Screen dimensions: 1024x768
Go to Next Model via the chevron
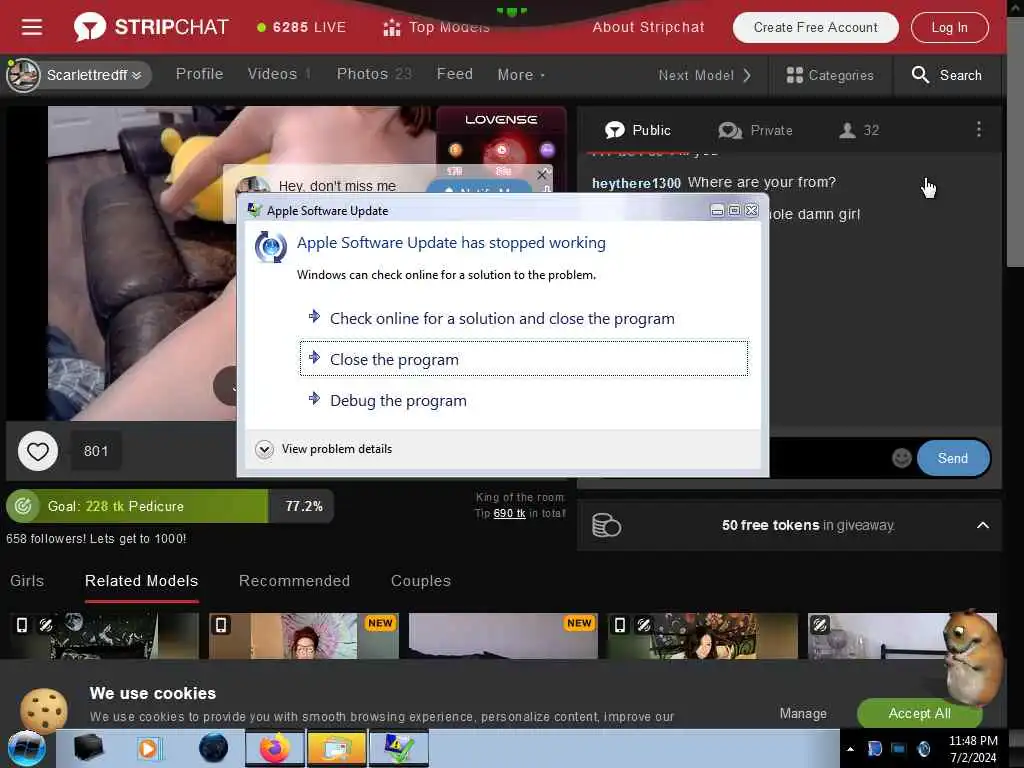click(747, 75)
